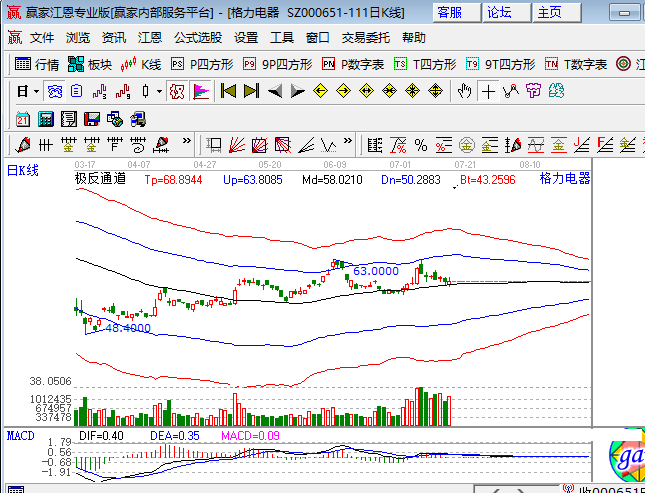Expand the first drawing toolbar overflow chevron
645x493 pixels.
pos(187,141)
